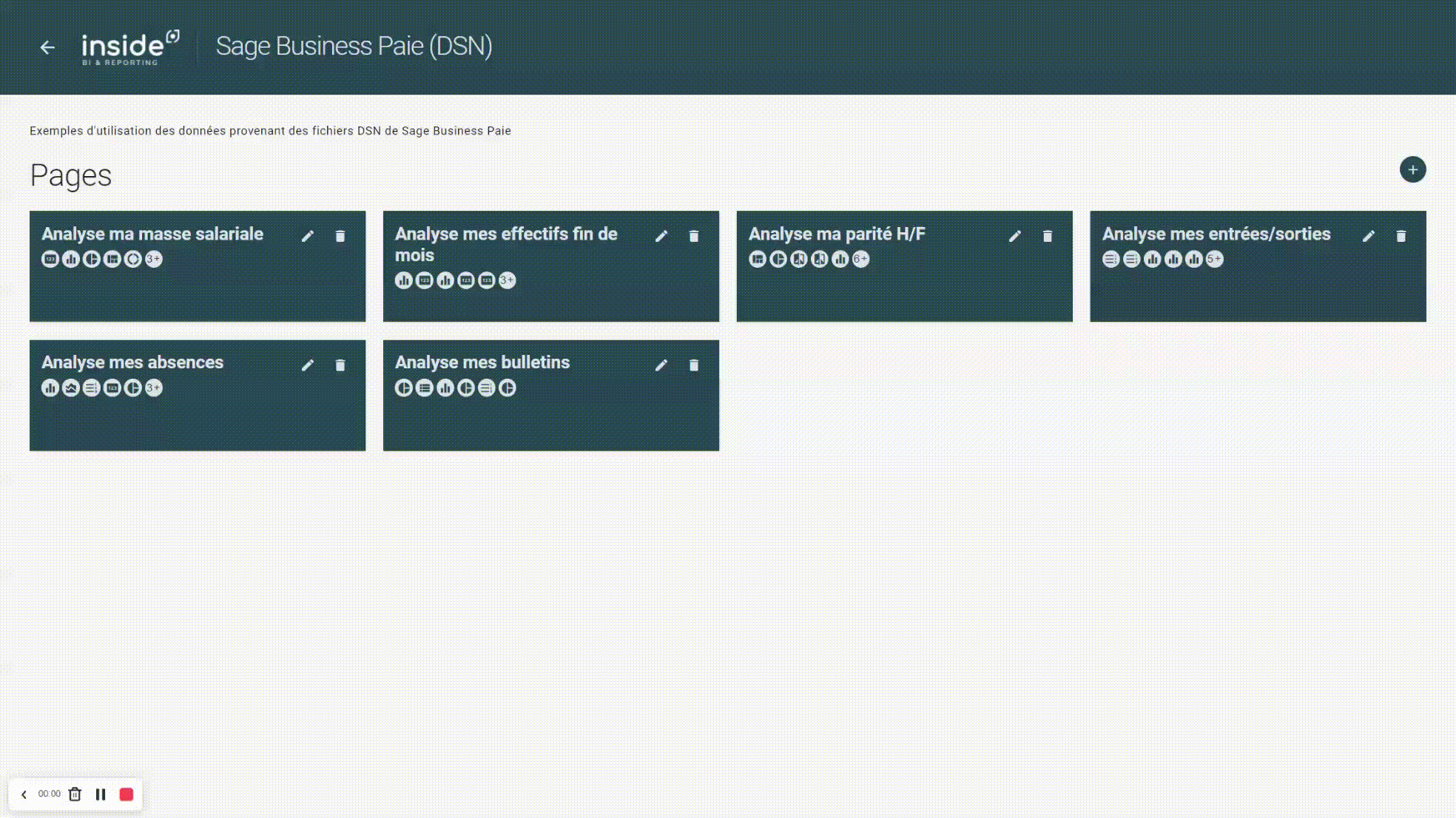Click the Sage Business Paie (DSN) title
This screenshot has width=1456, height=818.
tap(354, 47)
